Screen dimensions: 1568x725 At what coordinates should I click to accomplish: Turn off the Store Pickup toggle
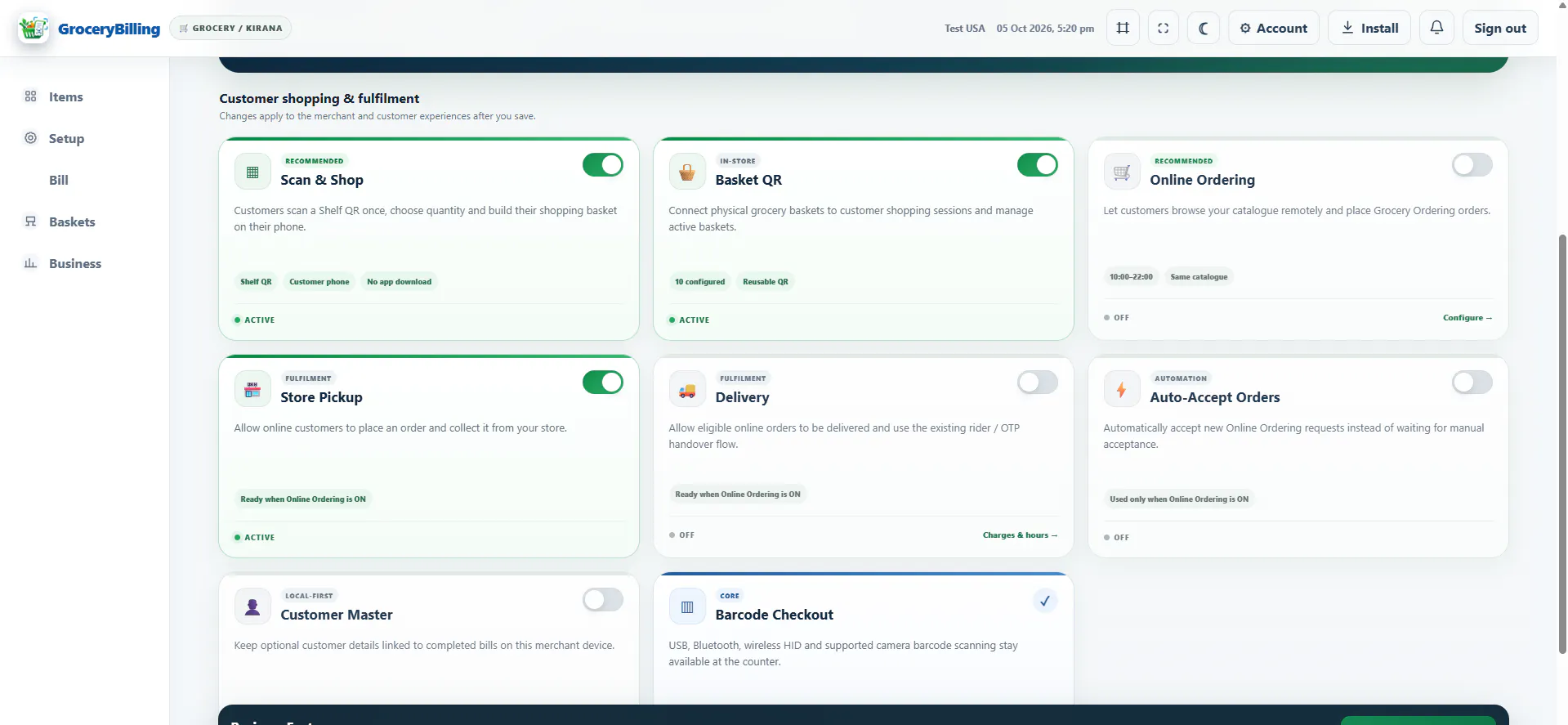(x=603, y=383)
